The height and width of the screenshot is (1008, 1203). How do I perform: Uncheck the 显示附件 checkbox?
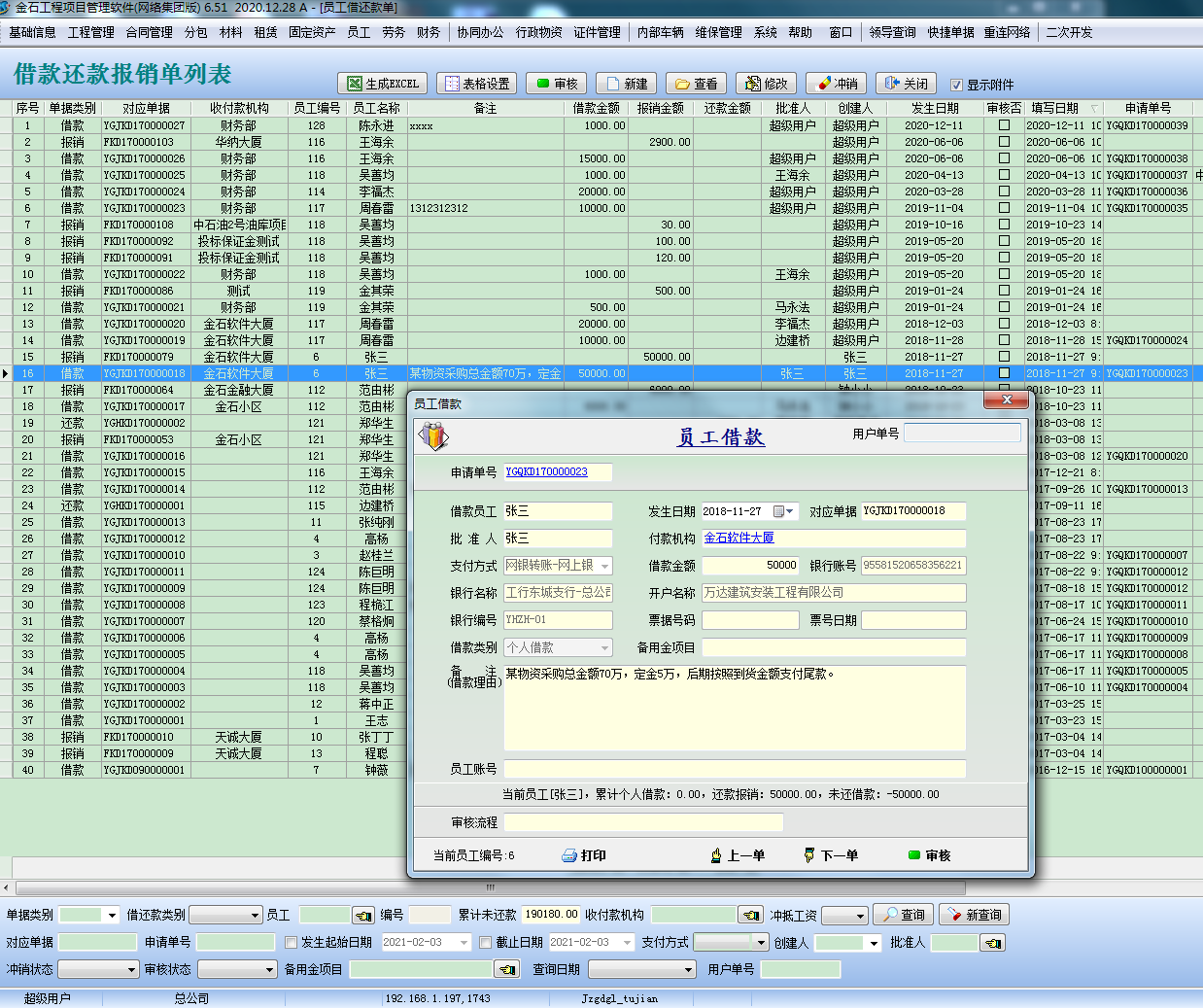click(x=956, y=85)
